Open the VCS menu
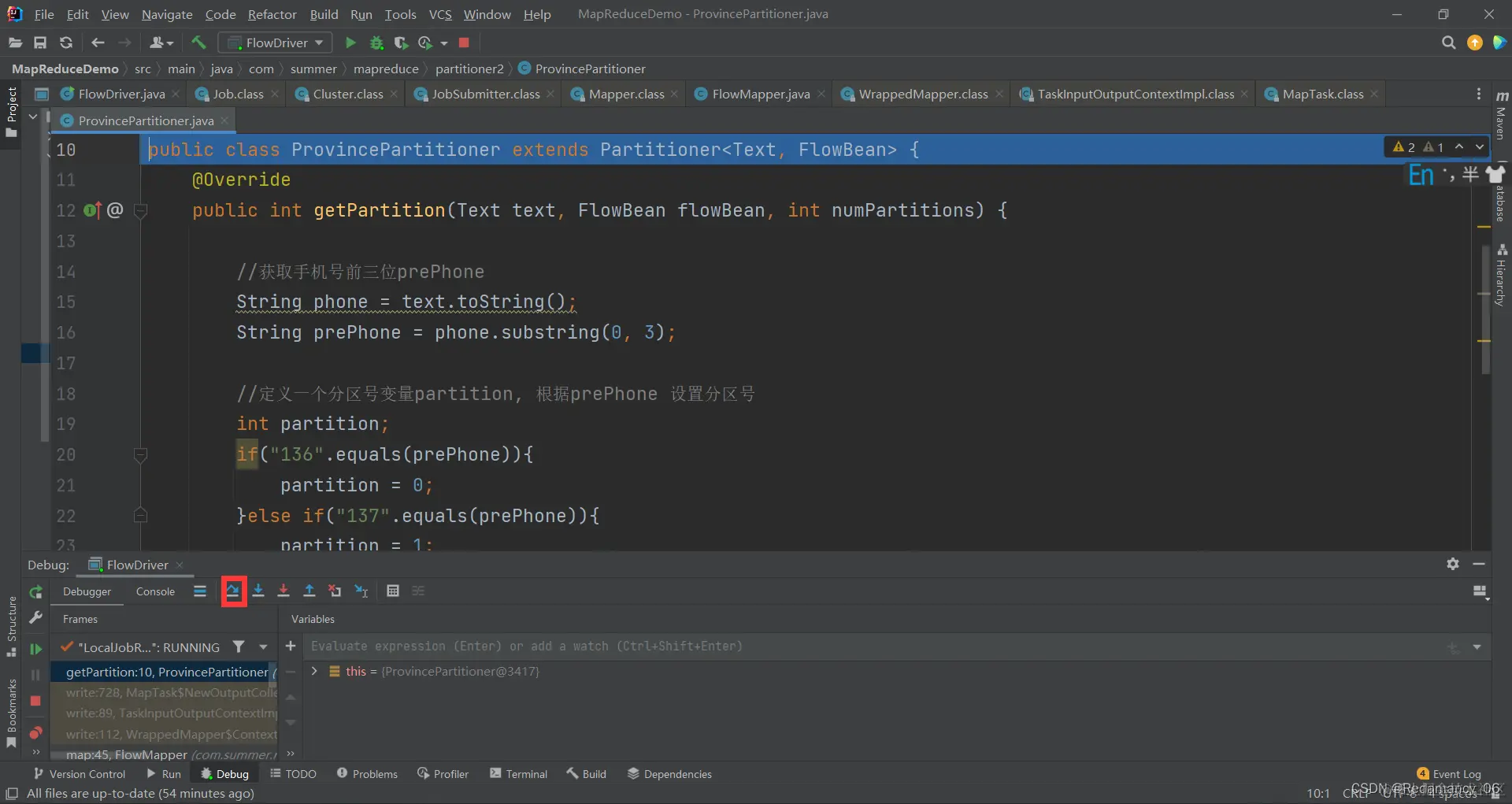 pyautogui.click(x=440, y=14)
